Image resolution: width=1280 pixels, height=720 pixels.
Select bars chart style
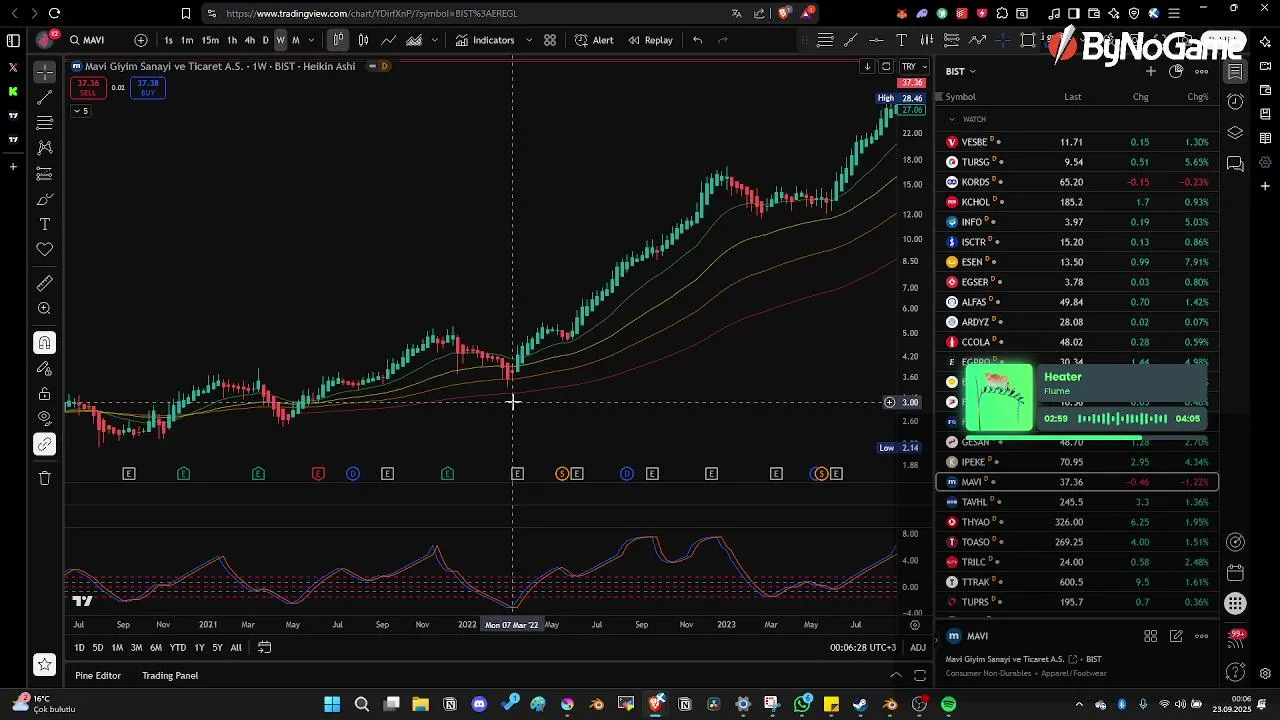(x=338, y=40)
